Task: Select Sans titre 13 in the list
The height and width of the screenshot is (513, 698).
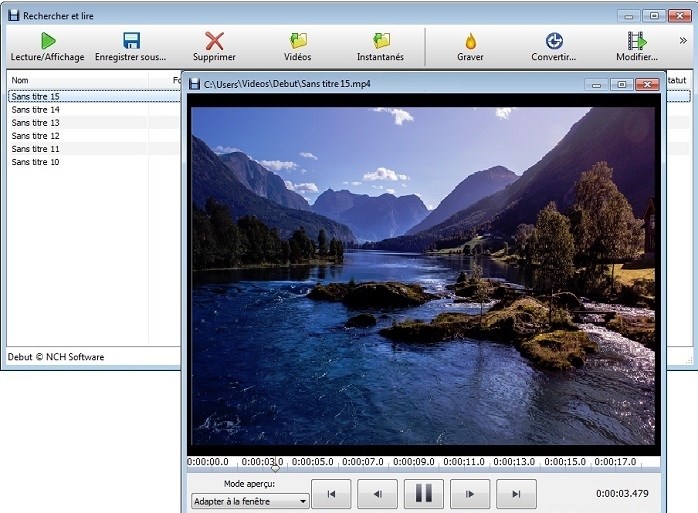Action: click(x=36, y=122)
